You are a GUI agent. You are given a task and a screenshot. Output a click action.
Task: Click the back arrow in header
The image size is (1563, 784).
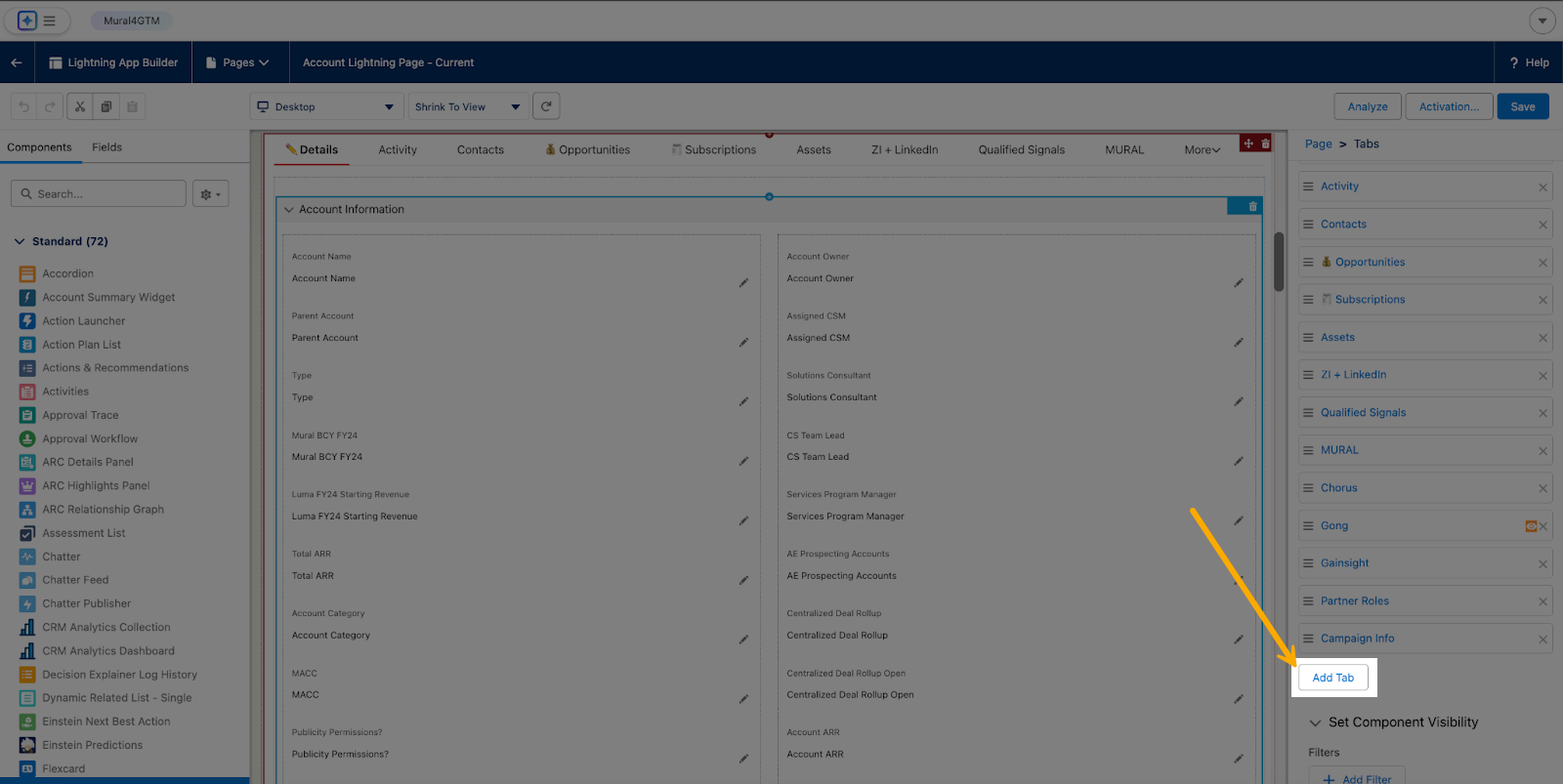17,62
